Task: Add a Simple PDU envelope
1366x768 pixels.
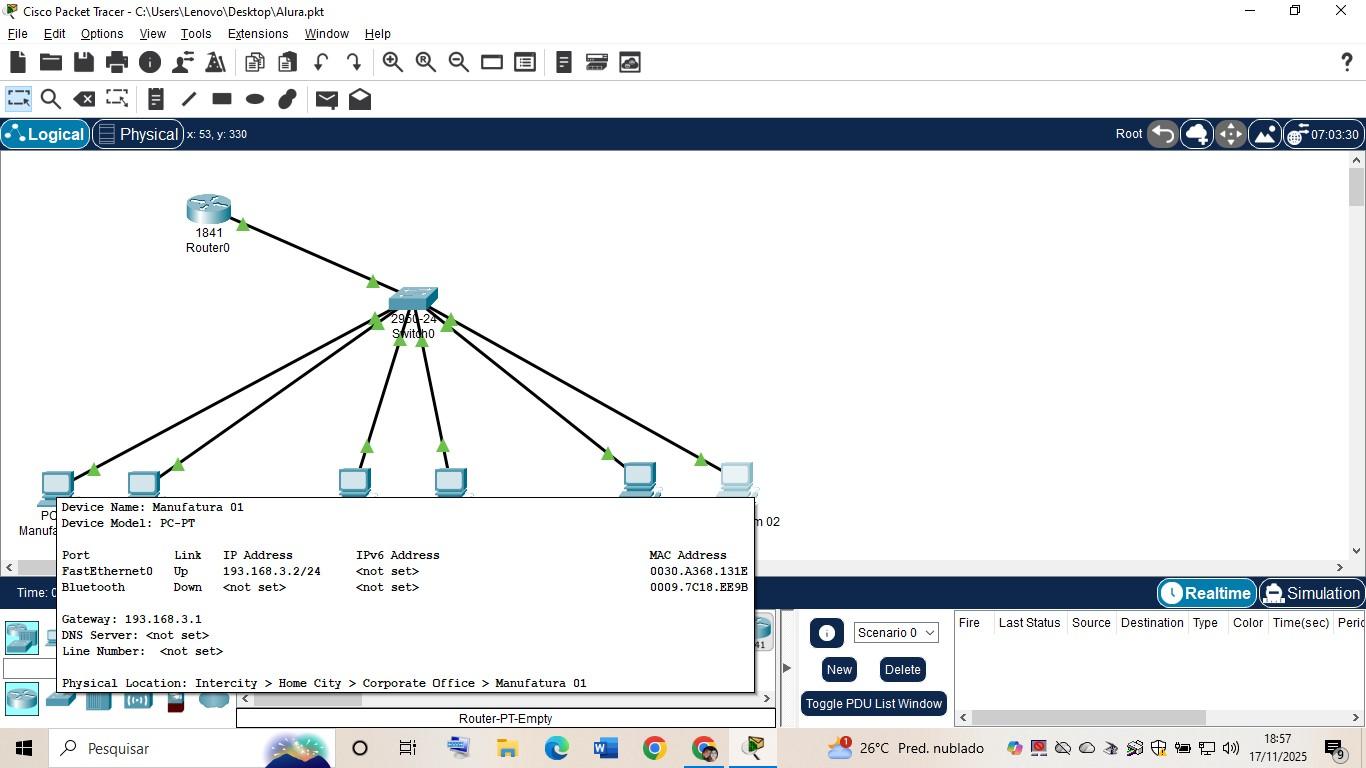Action: pos(327,99)
